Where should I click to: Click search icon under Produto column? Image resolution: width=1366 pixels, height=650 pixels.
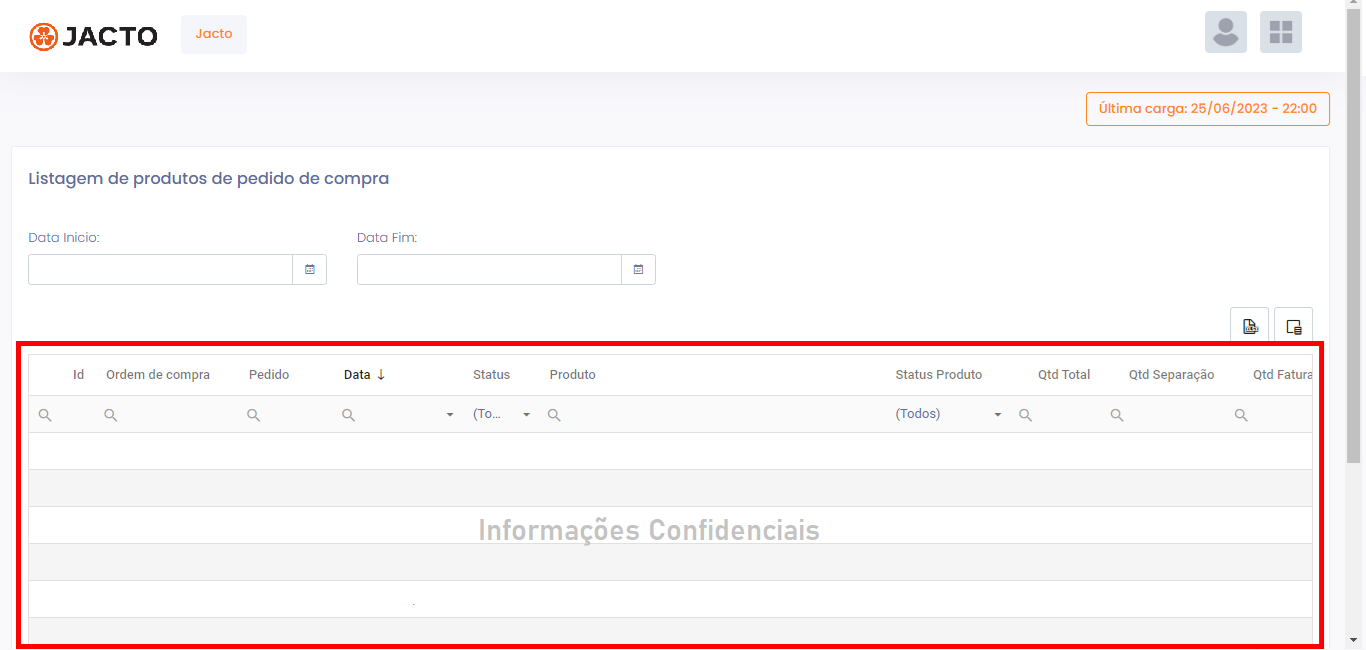tap(554, 415)
